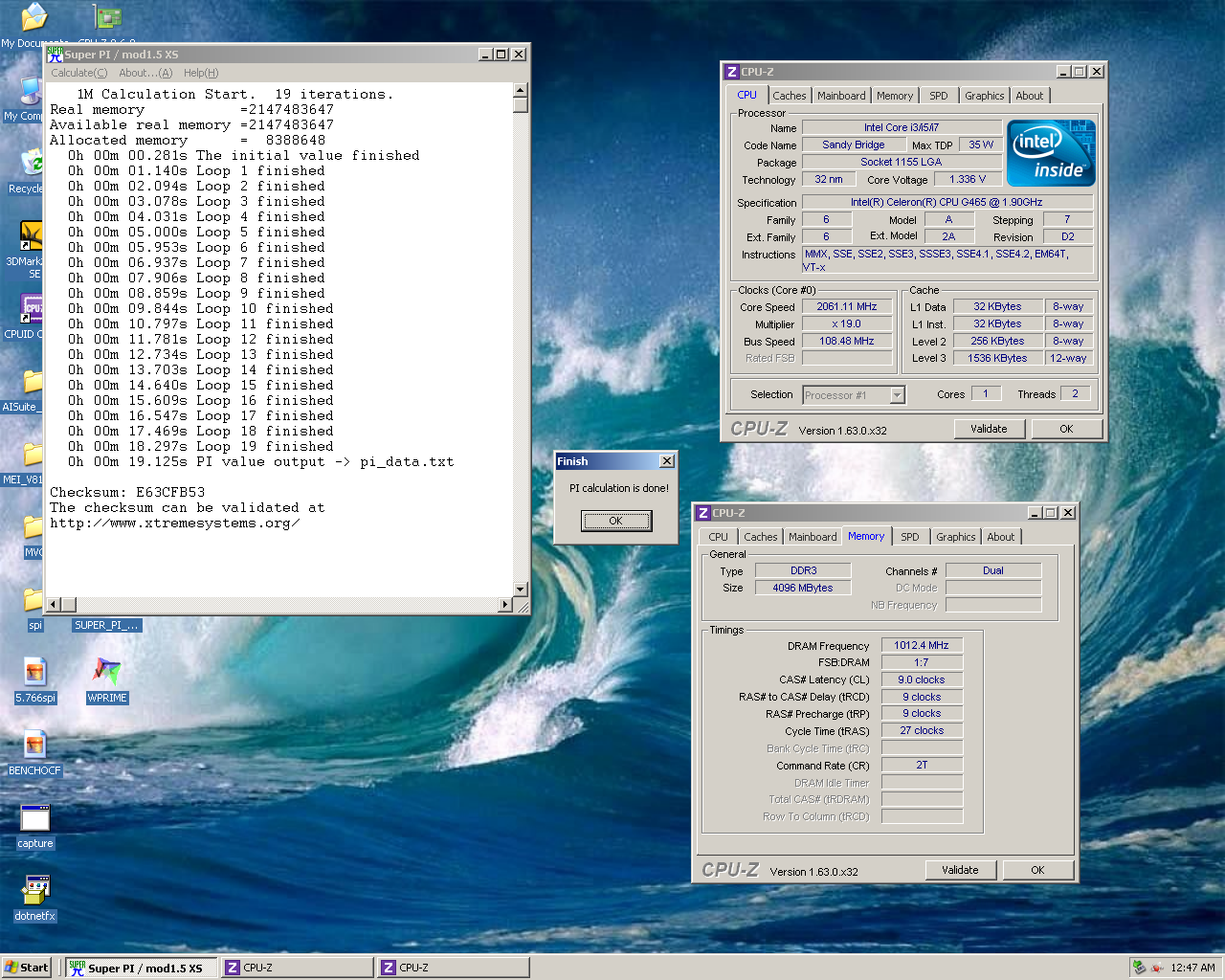
Task: Open My Computer desktop icon
Action: click(x=31, y=90)
